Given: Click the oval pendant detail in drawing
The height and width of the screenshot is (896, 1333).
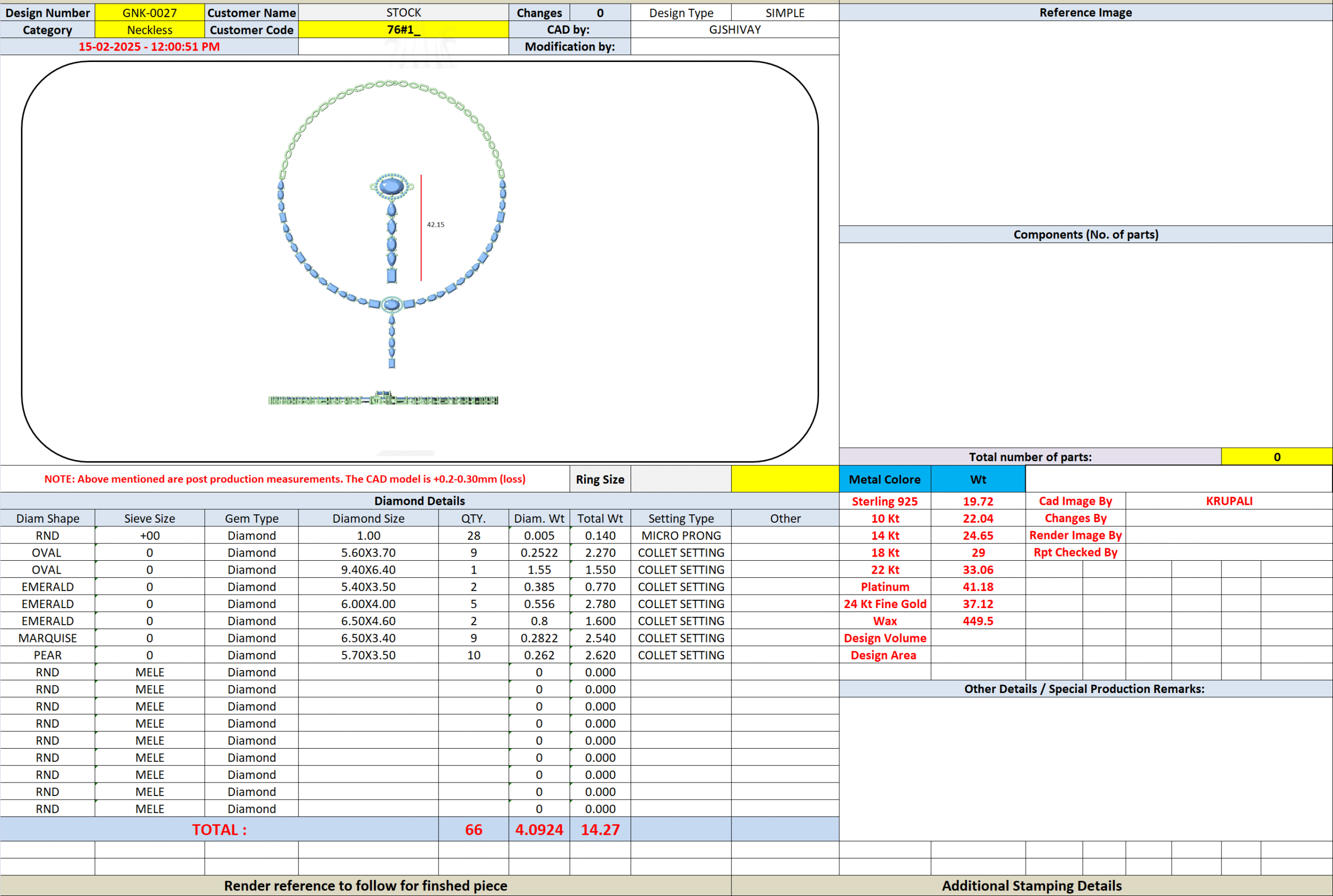Looking at the screenshot, I should tap(392, 187).
